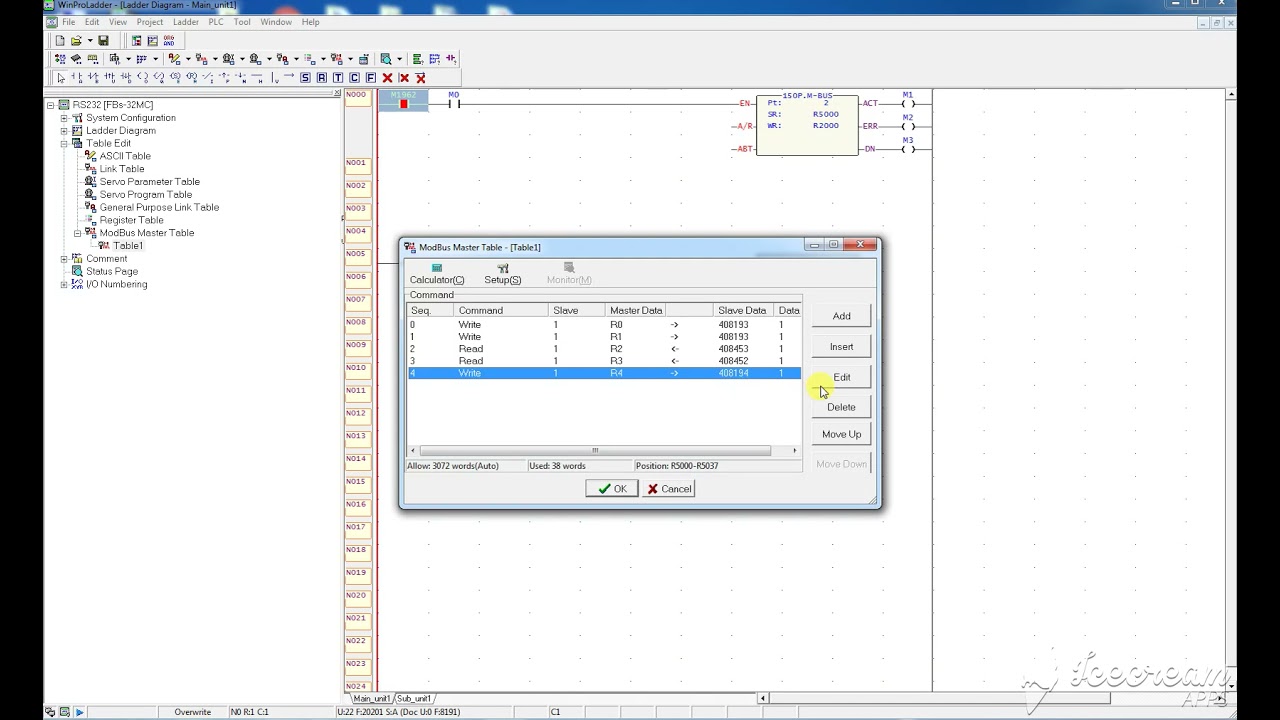Viewport: 1280px width, 720px height.
Task: Switch to the Main_unit1 tab
Action: pyautogui.click(x=370, y=698)
